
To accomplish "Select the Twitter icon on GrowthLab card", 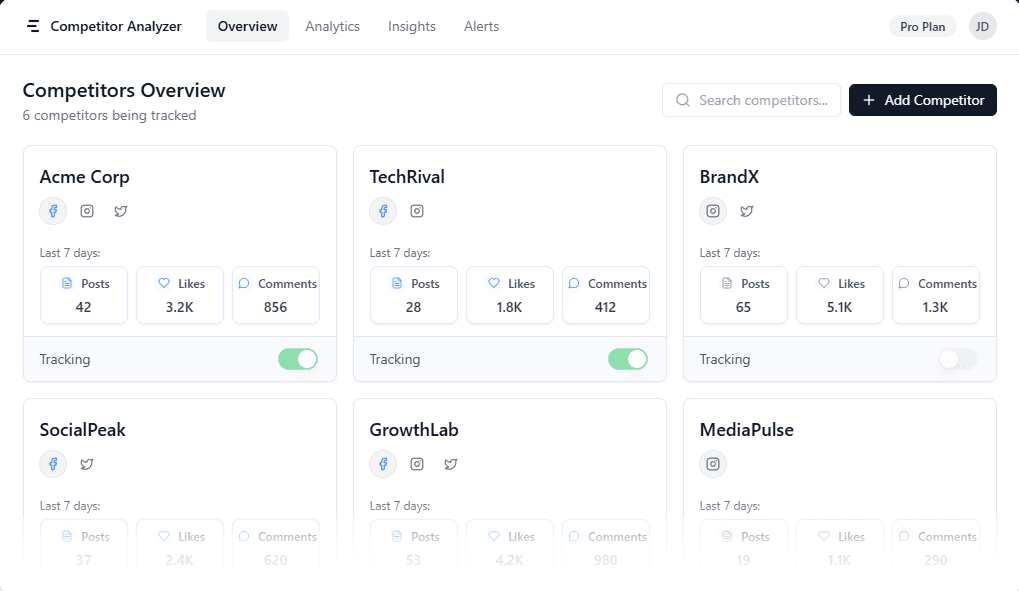I will (451, 464).
